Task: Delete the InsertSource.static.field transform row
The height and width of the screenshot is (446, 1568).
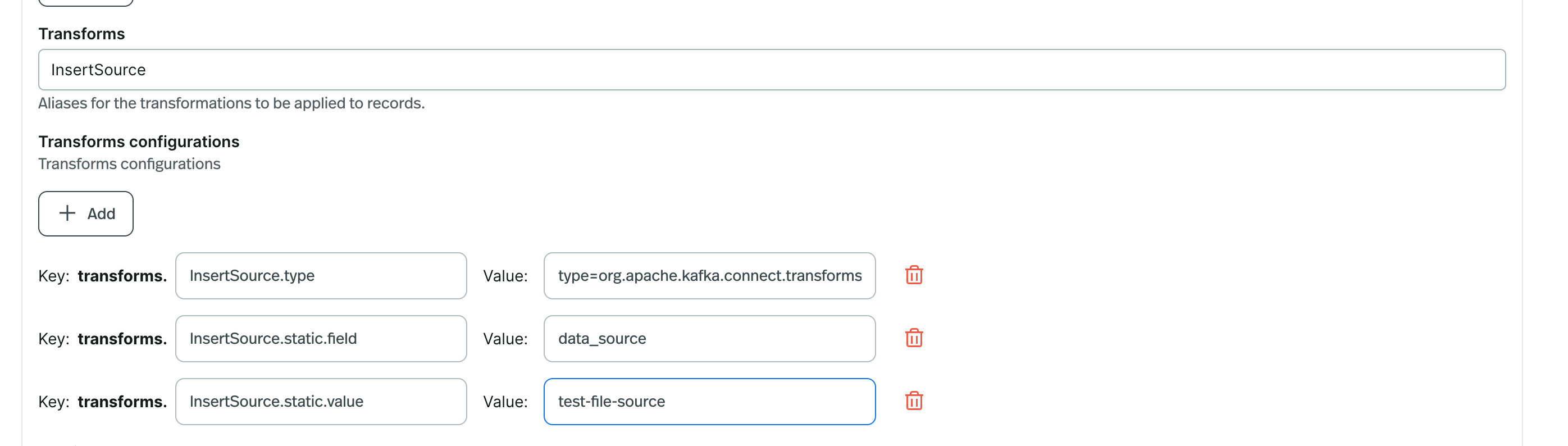Action: [914, 338]
